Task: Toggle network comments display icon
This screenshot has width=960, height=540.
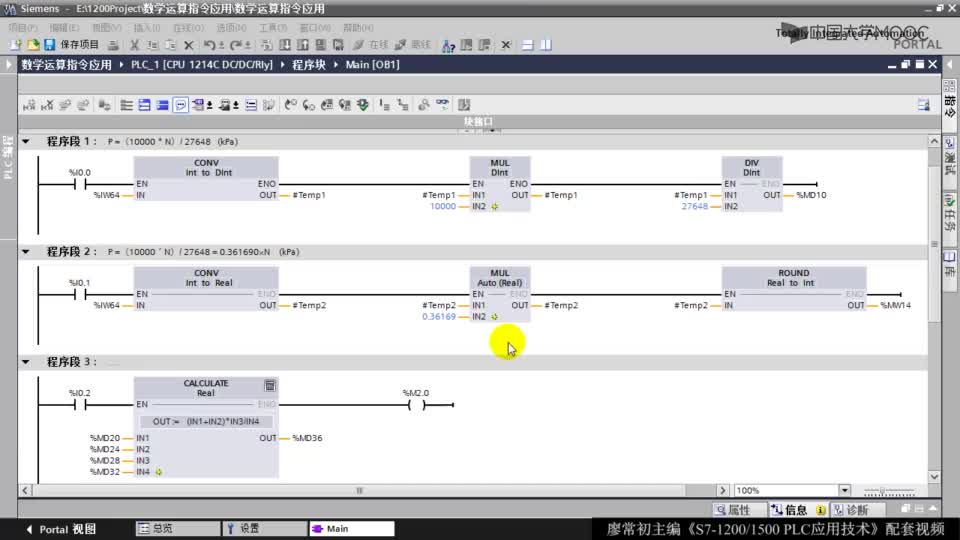Action: click(181, 105)
